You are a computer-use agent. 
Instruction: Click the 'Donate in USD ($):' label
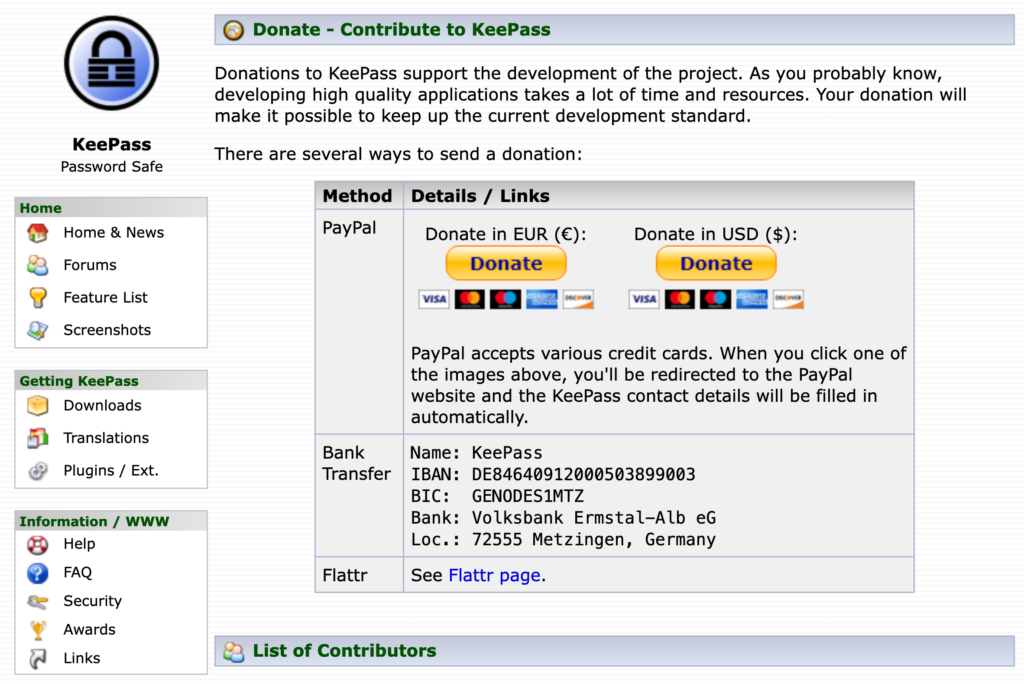[716, 235]
